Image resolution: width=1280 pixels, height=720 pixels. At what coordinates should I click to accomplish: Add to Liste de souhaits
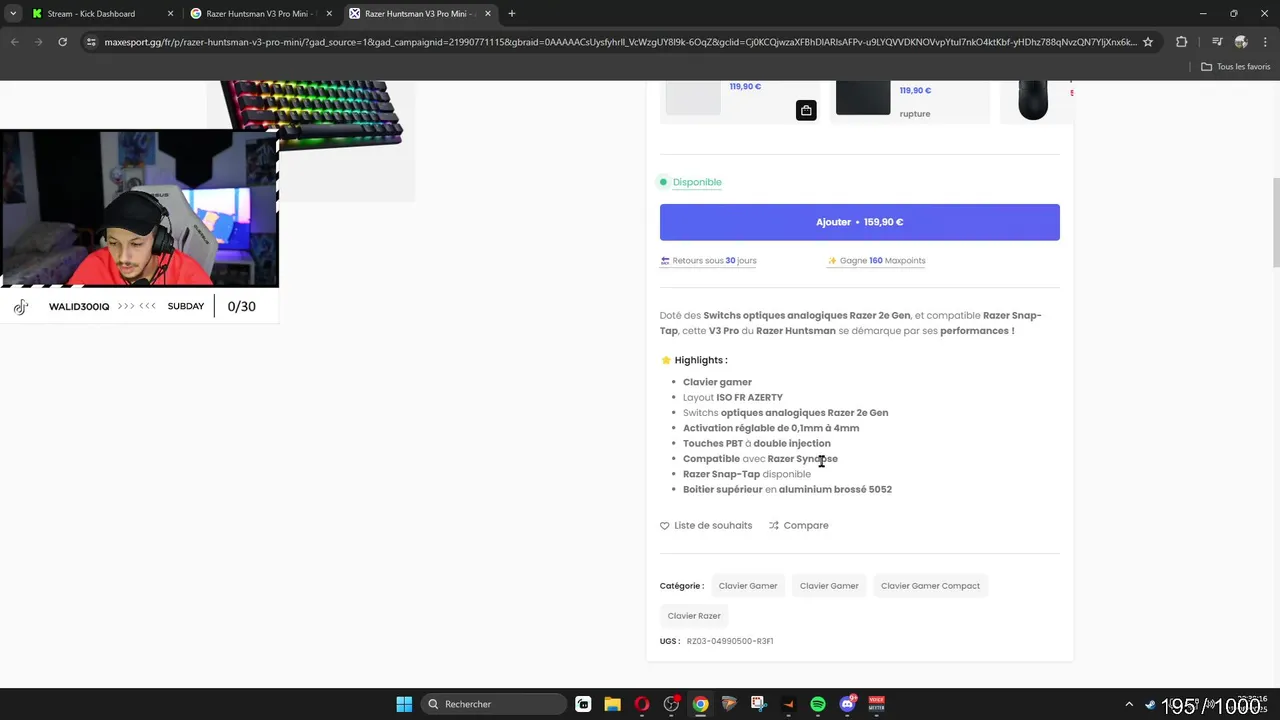[x=706, y=526]
